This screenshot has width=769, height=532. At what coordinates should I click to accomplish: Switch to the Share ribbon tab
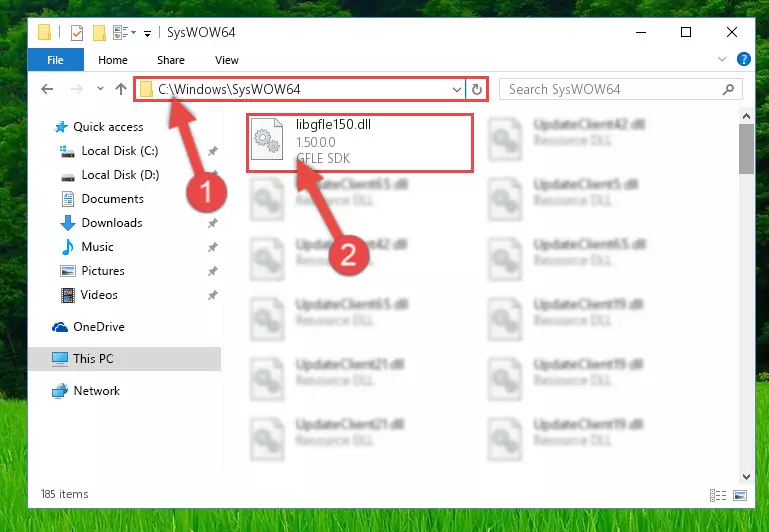pos(171,60)
